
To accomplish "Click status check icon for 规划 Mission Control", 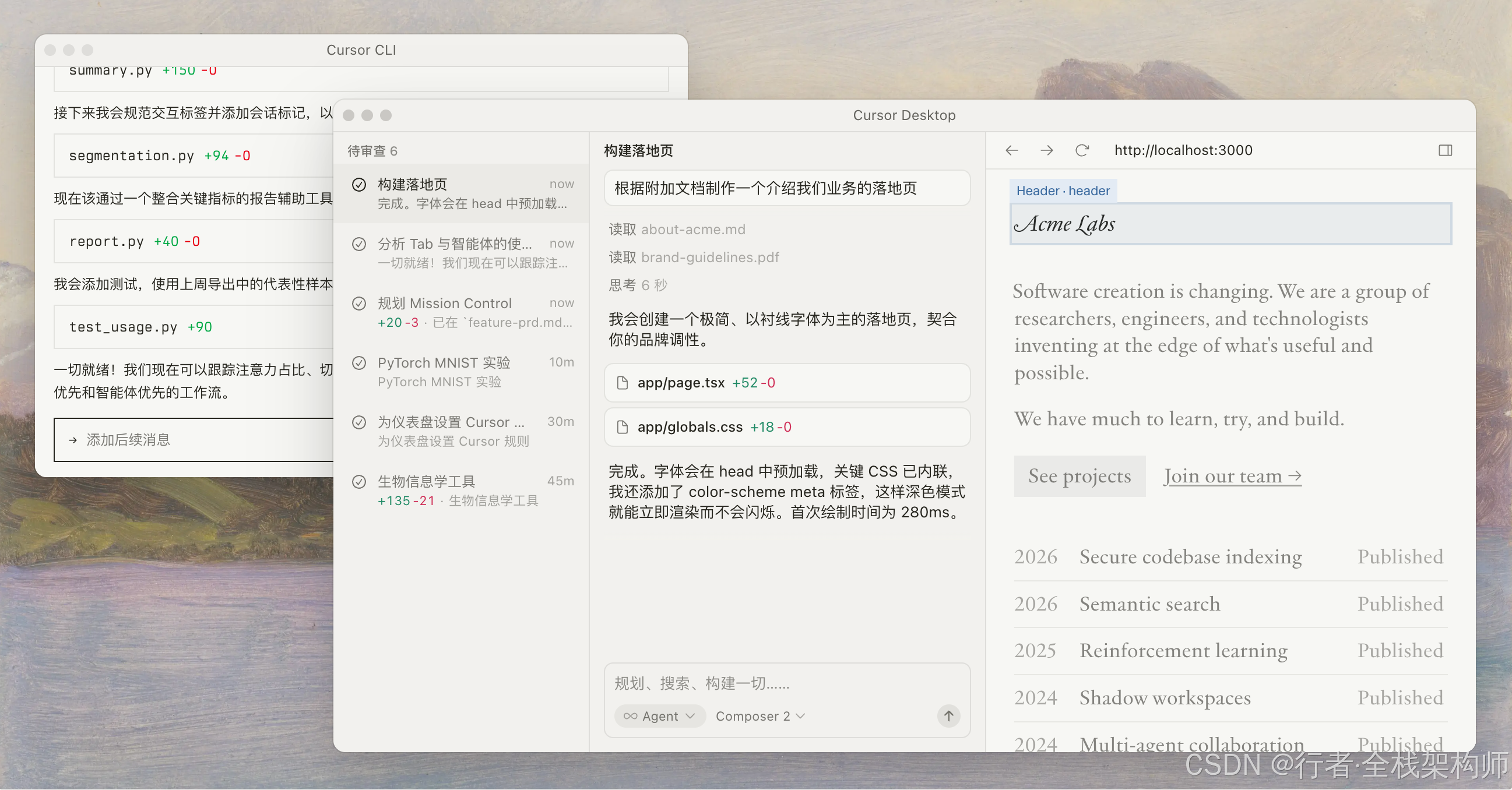I will click(x=359, y=303).
